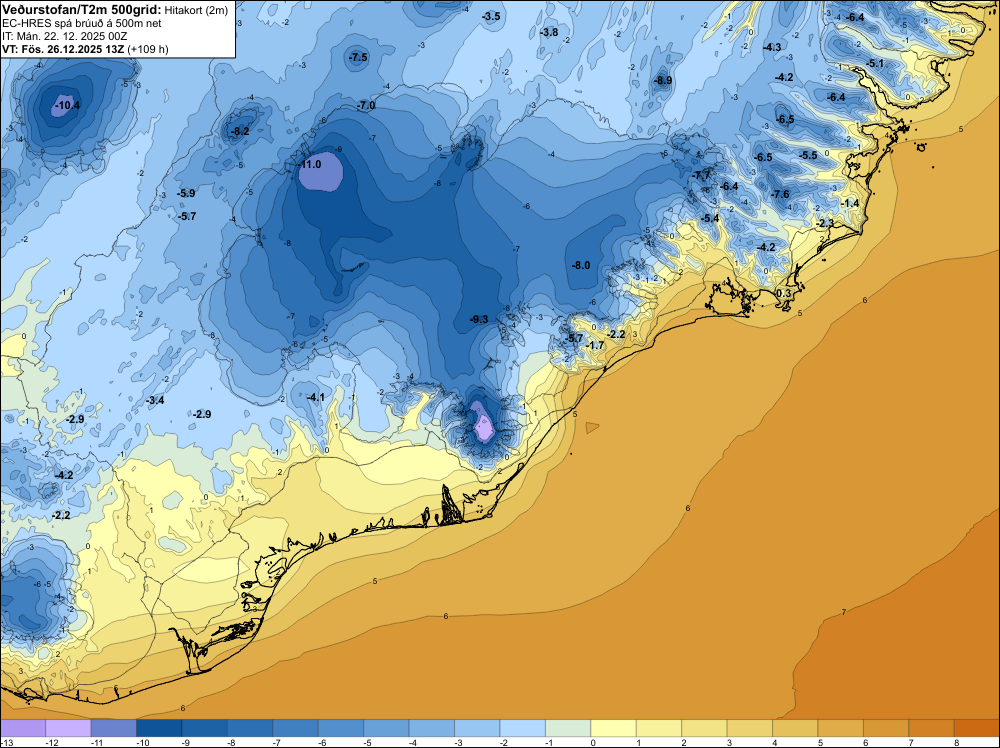Click the -8.2 temperature value

pyautogui.click(x=240, y=131)
